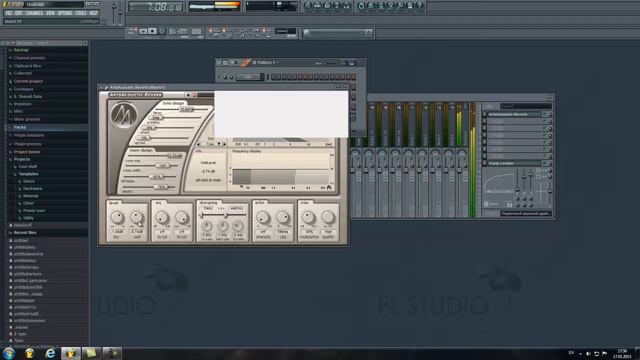Screen dimensions: 640x360
Task: Click the echo intensity knob
Action: pos(263,217)
